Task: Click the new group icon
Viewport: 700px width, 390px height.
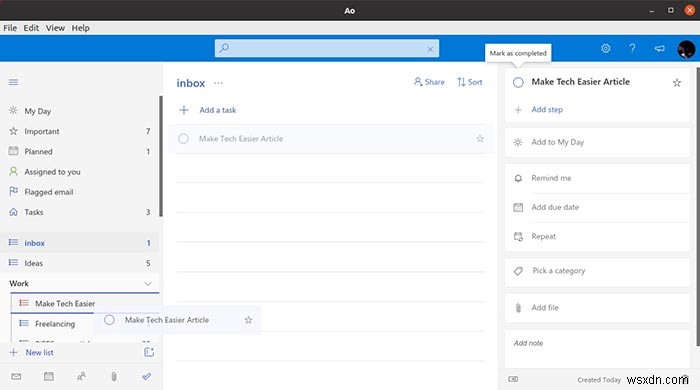Action: (149, 352)
